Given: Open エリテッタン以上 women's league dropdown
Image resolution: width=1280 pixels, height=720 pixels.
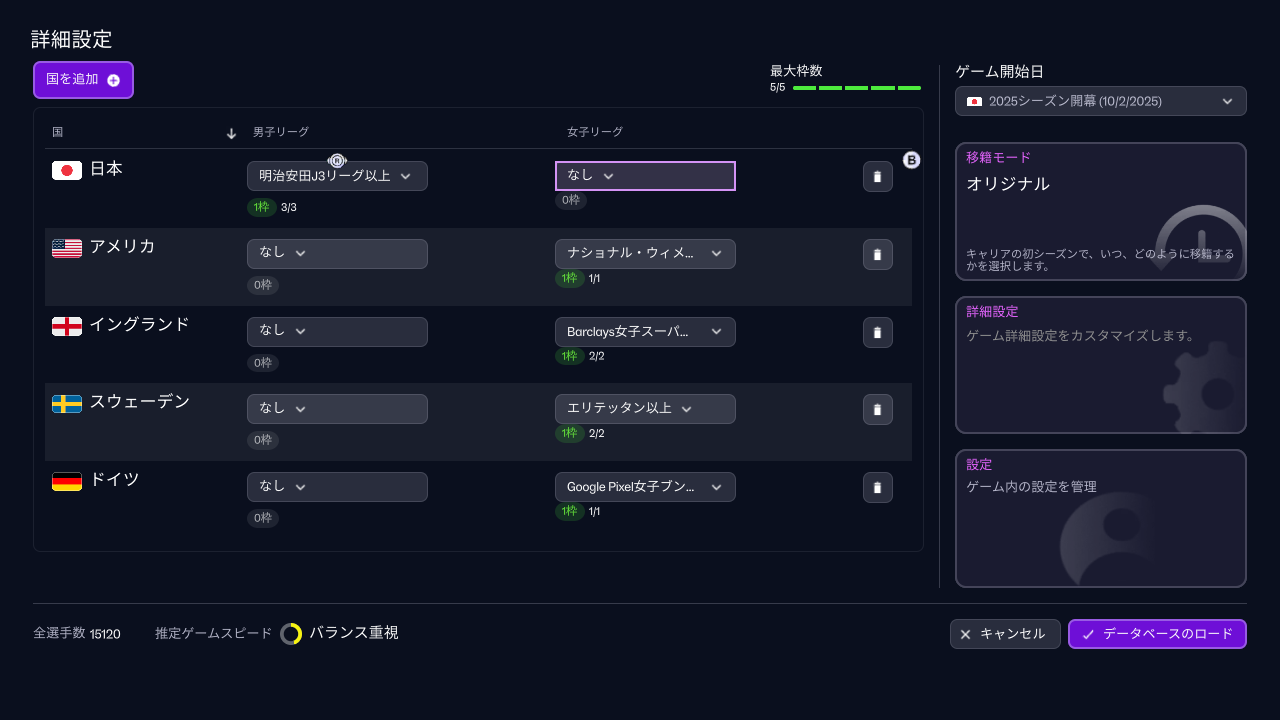Looking at the screenshot, I should point(645,409).
